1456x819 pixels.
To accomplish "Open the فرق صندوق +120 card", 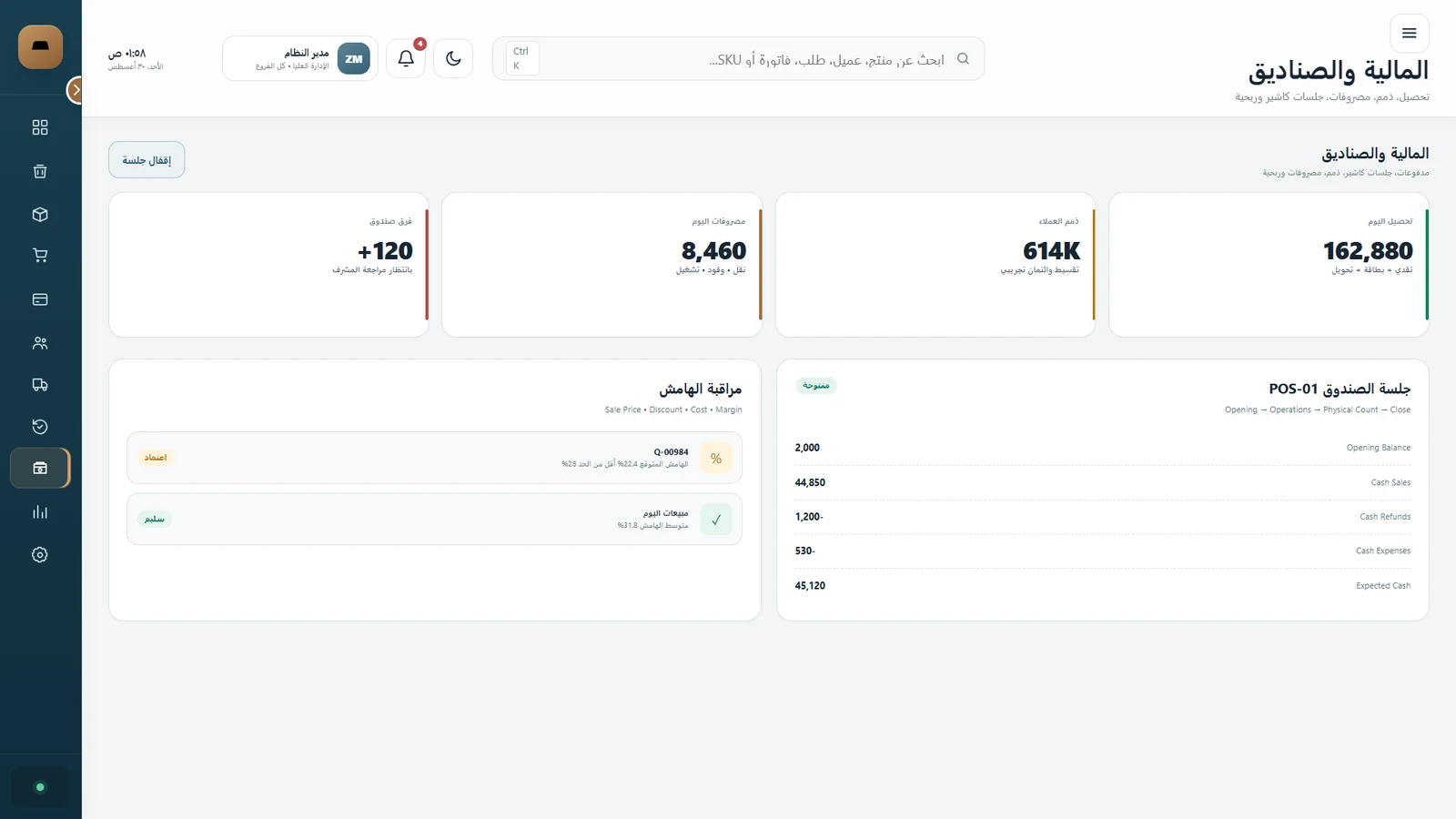I will [x=268, y=265].
